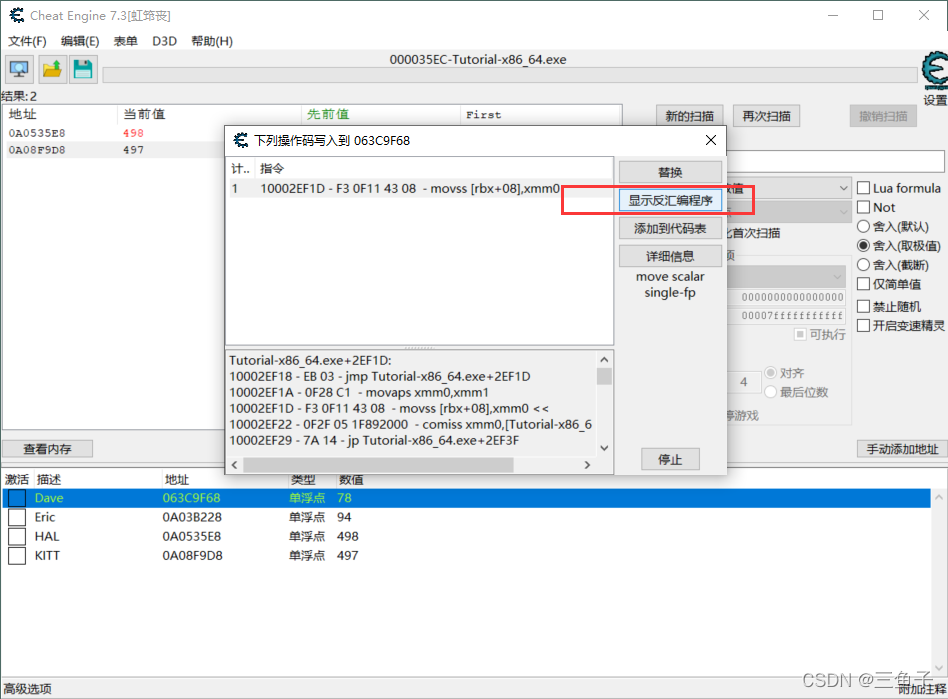Click the 描述 column header in address list
This screenshot has width=948, height=699.
(x=48, y=480)
